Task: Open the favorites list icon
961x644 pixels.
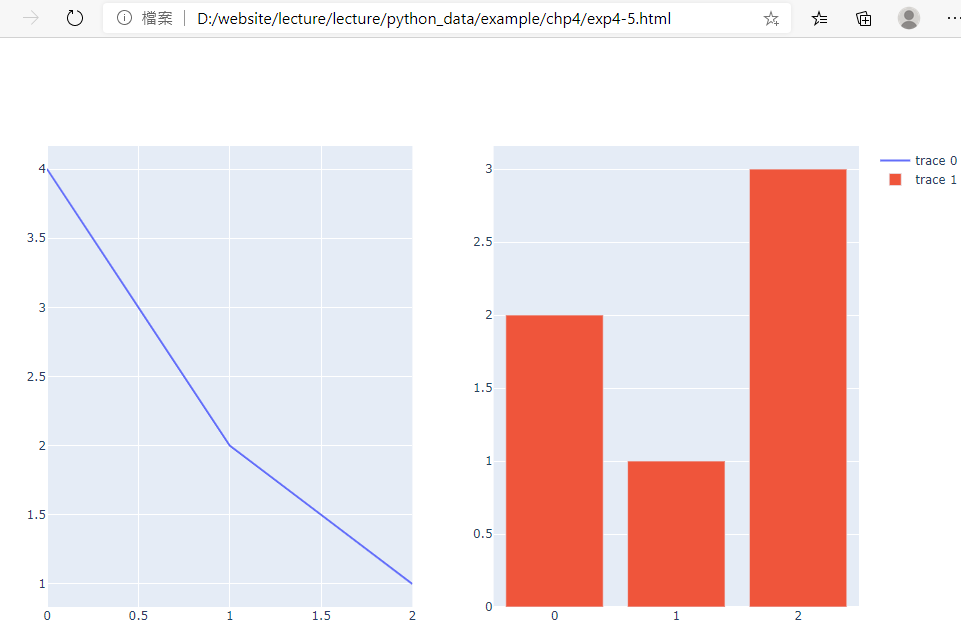Action: (819, 19)
